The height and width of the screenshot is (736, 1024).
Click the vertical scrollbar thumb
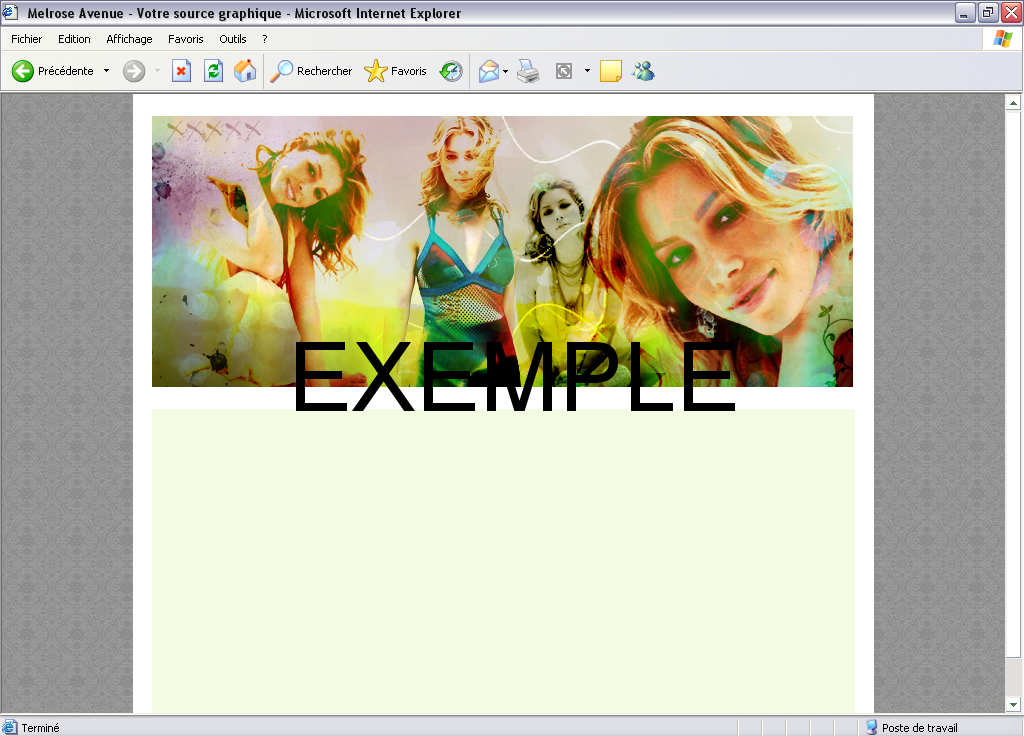[1013, 384]
